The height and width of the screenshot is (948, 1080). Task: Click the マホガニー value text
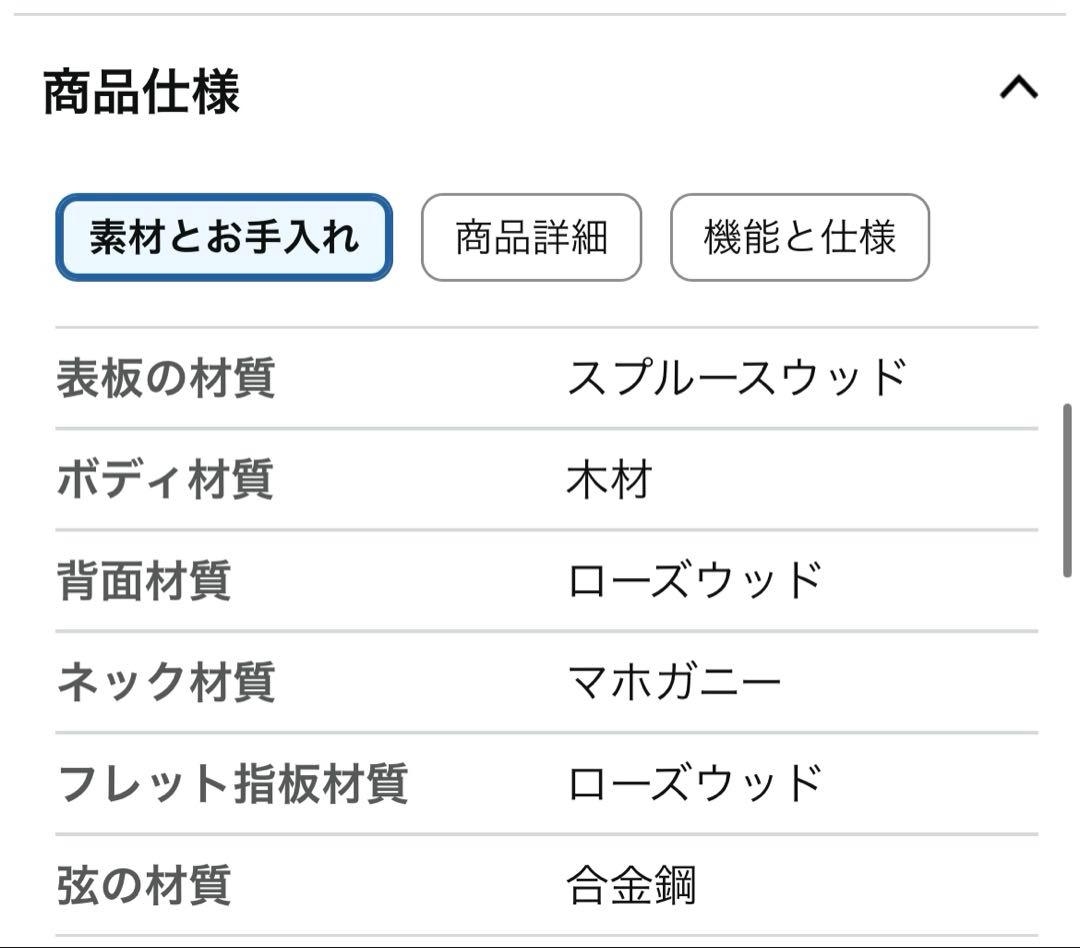point(673,682)
